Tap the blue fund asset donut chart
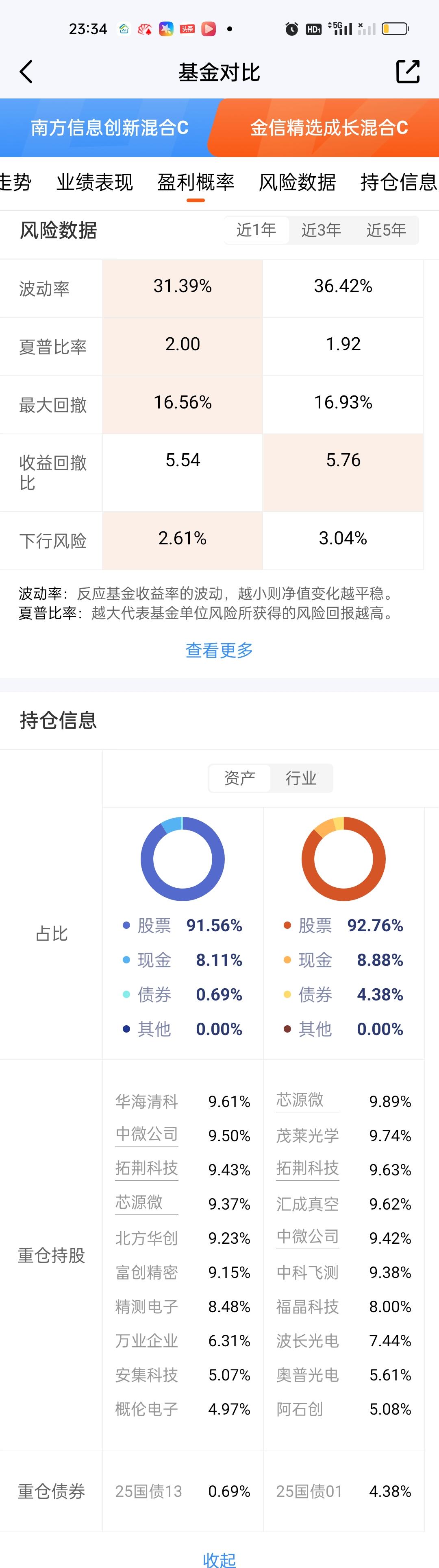 183,859
